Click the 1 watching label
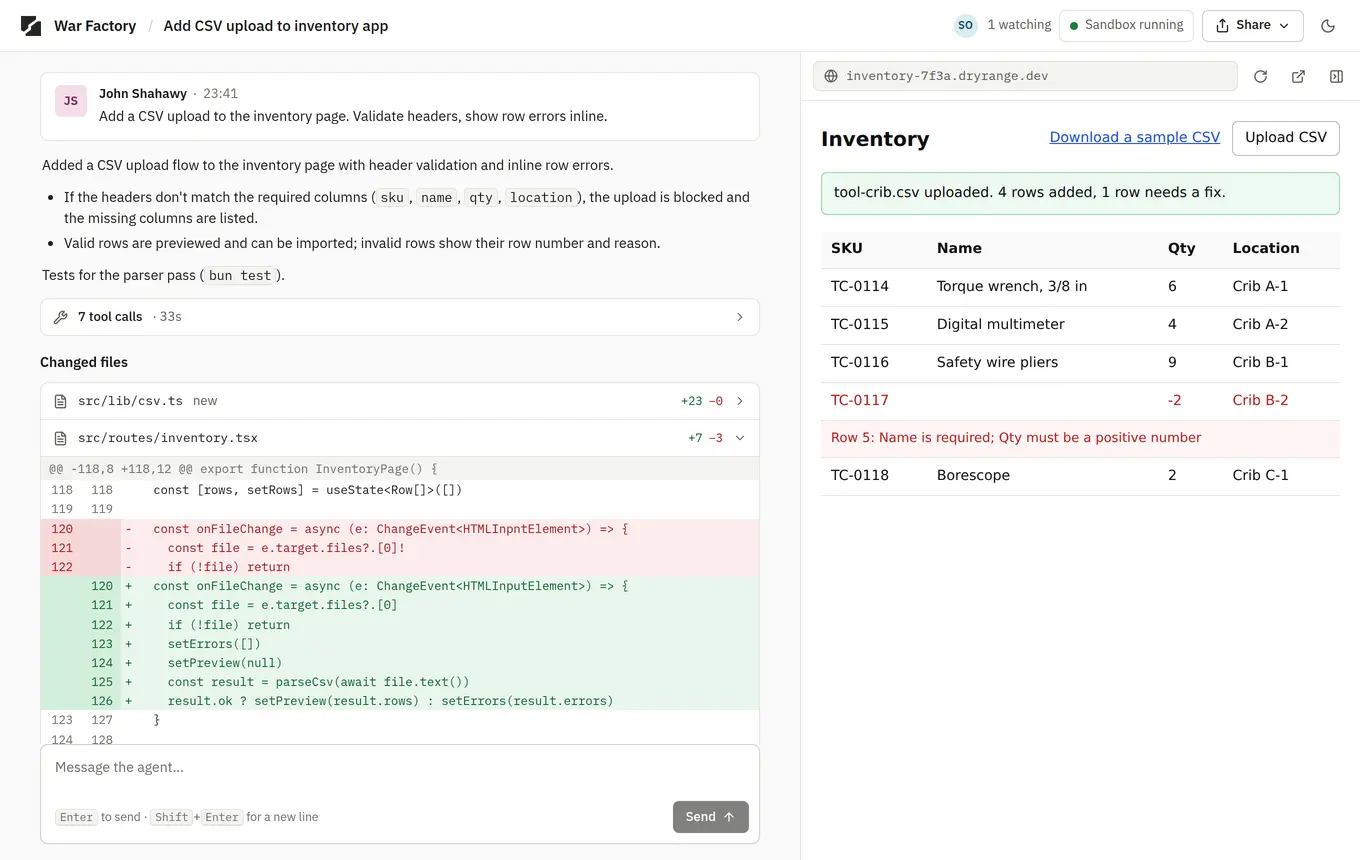1360x860 pixels. coord(1019,25)
